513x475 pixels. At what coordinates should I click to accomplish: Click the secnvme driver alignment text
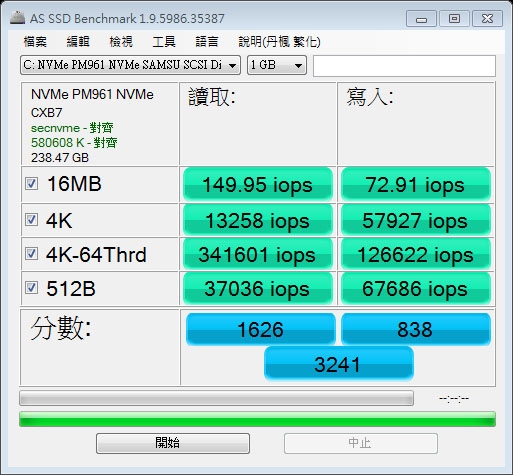click(x=72, y=128)
